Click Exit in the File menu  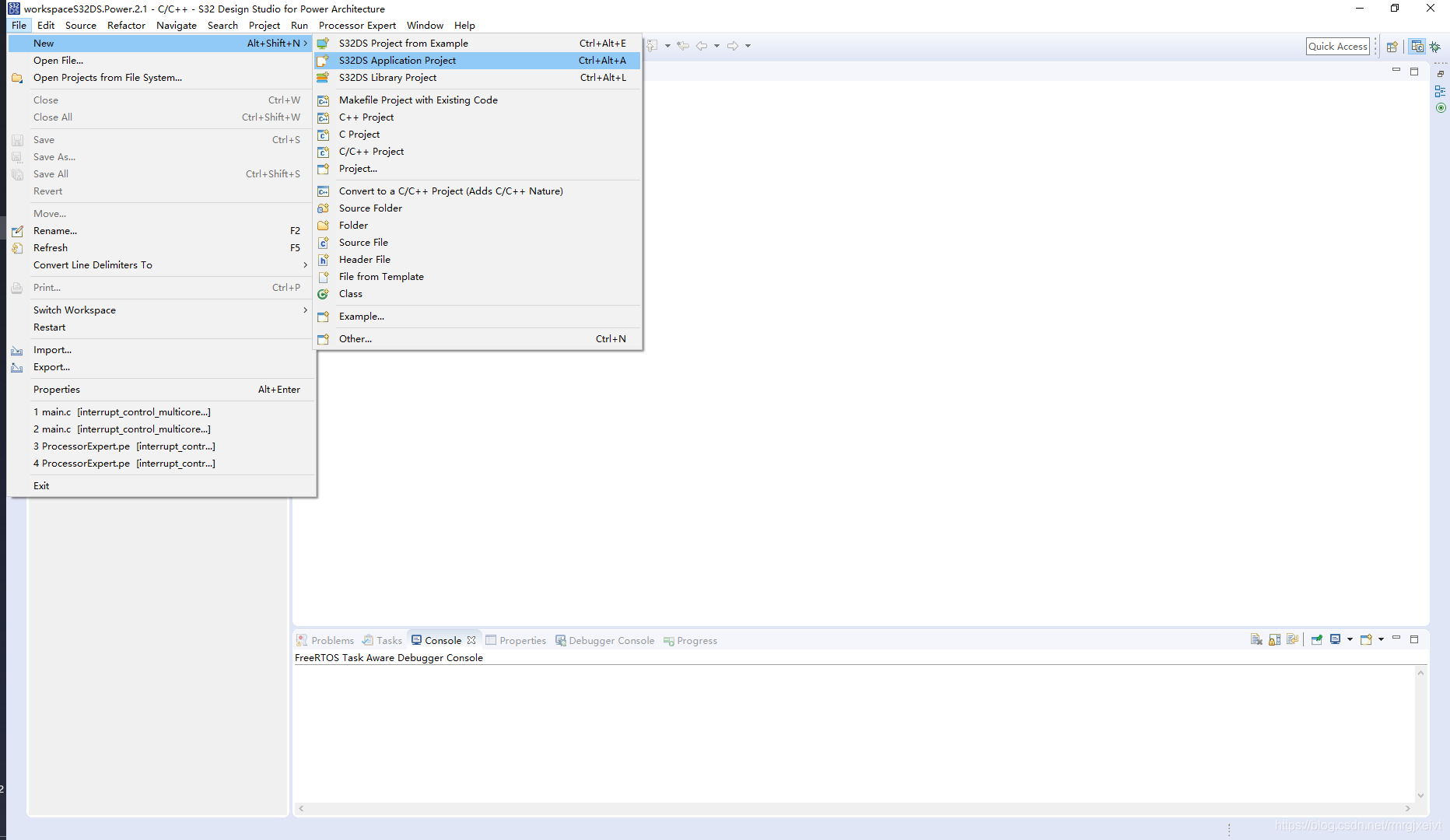pos(161,485)
